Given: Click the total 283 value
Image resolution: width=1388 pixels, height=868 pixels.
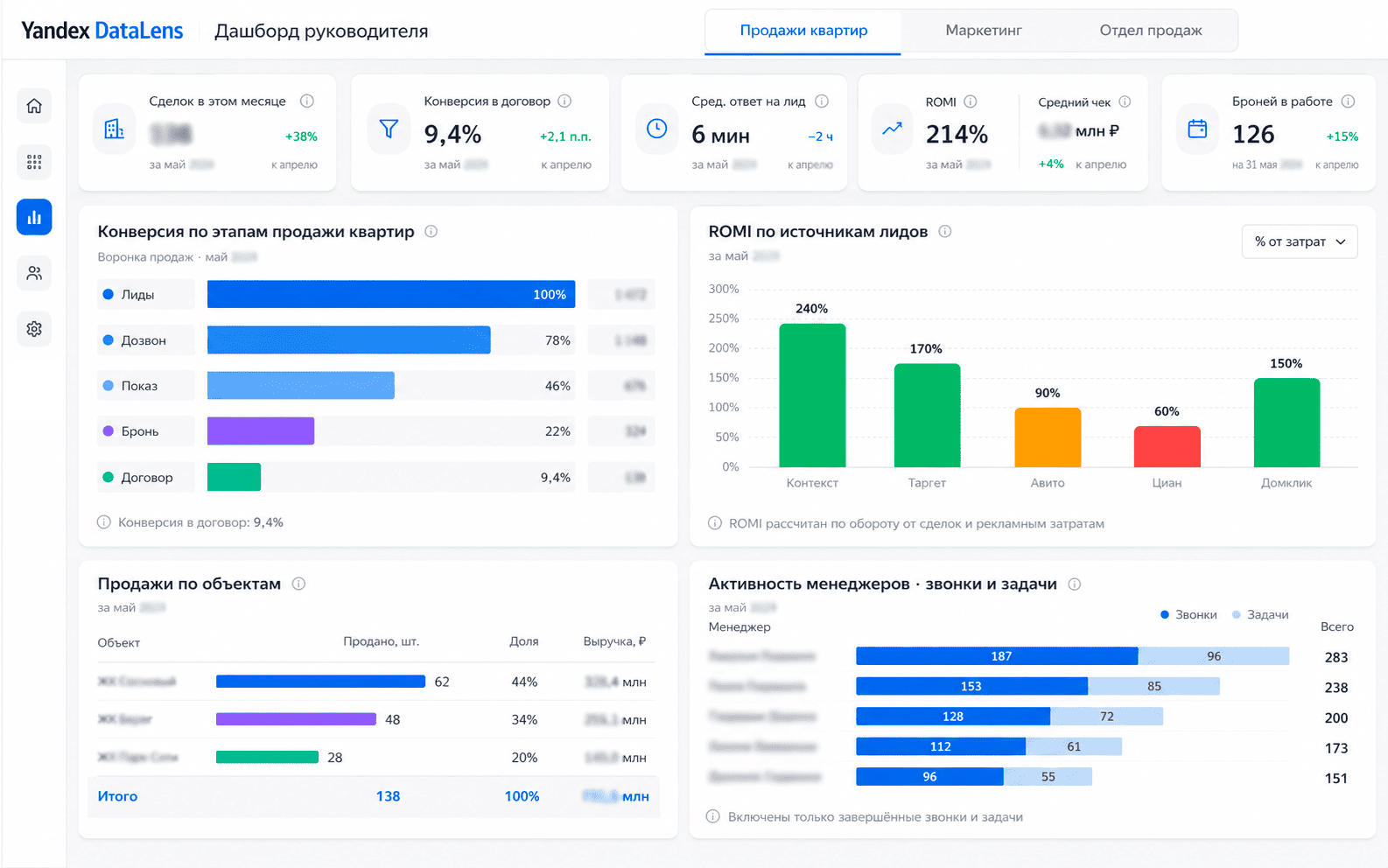Looking at the screenshot, I should 1336,657.
